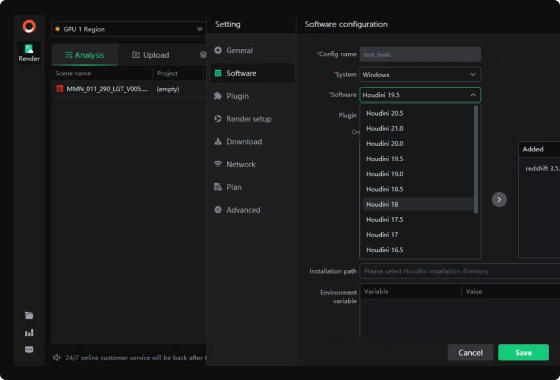Open Advanced settings menu item
Image resolution: width=560 pixels, height=380 pixels.
pyautogui.click(x=252, y=210)
